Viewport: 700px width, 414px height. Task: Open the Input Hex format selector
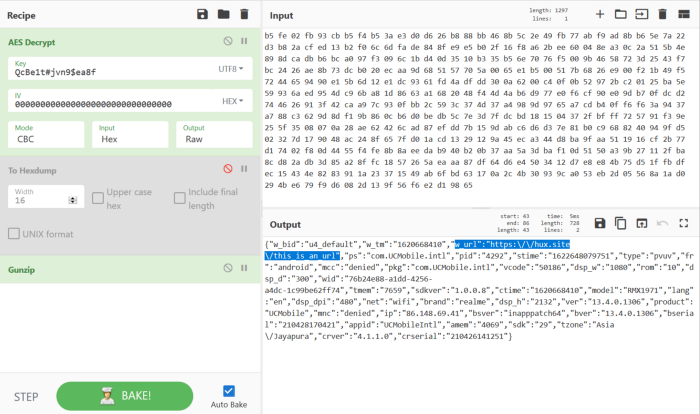click(130, 134)
